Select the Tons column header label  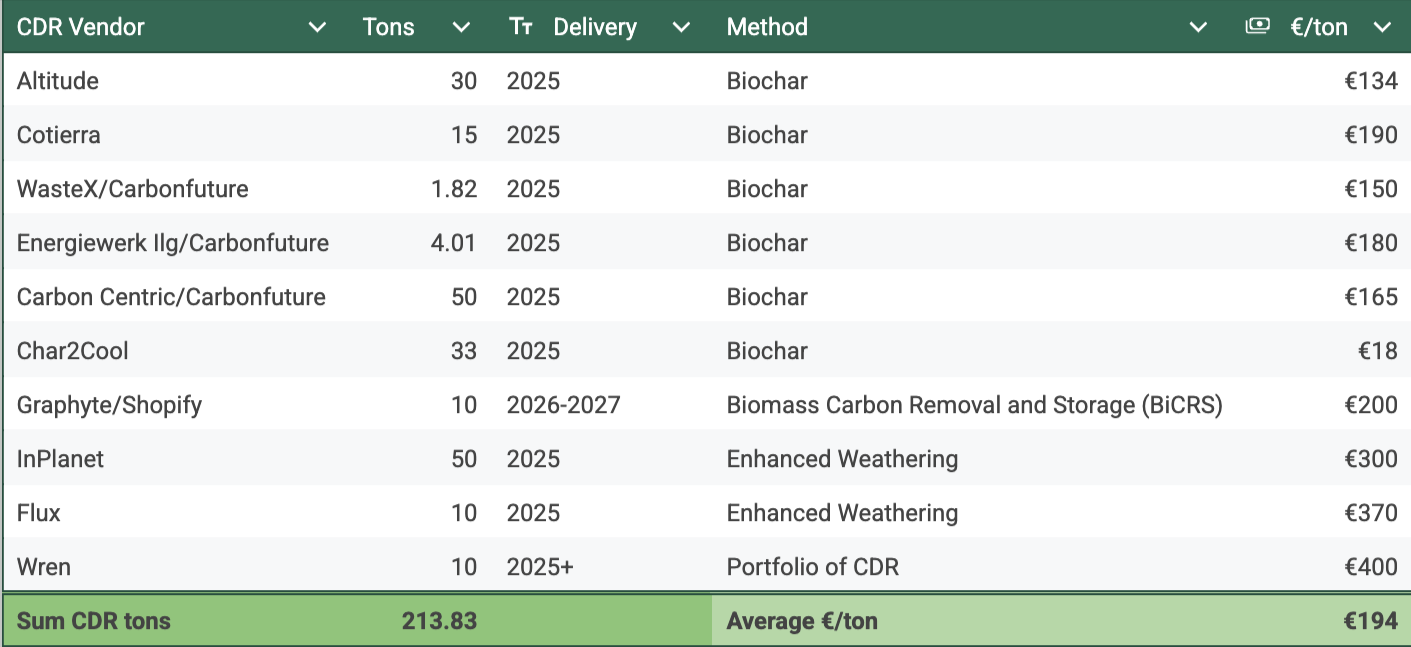[388, 27]
